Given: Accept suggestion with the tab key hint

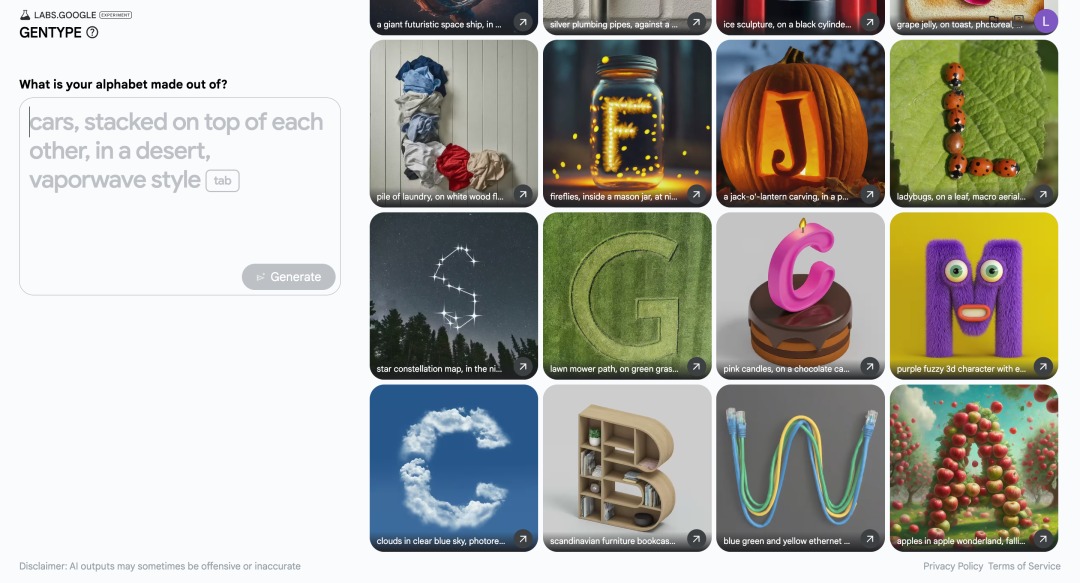Looking at the screenshot, I should pos(222,181).
